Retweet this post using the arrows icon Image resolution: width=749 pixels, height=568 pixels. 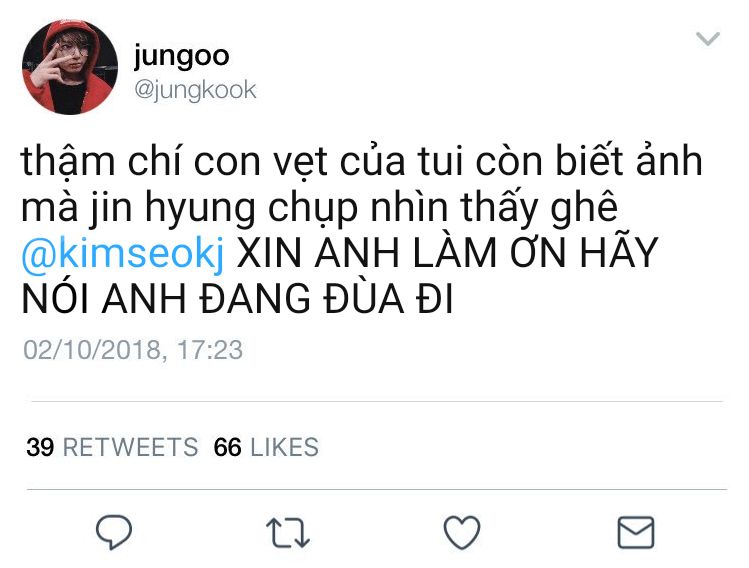tap(288, 532)
